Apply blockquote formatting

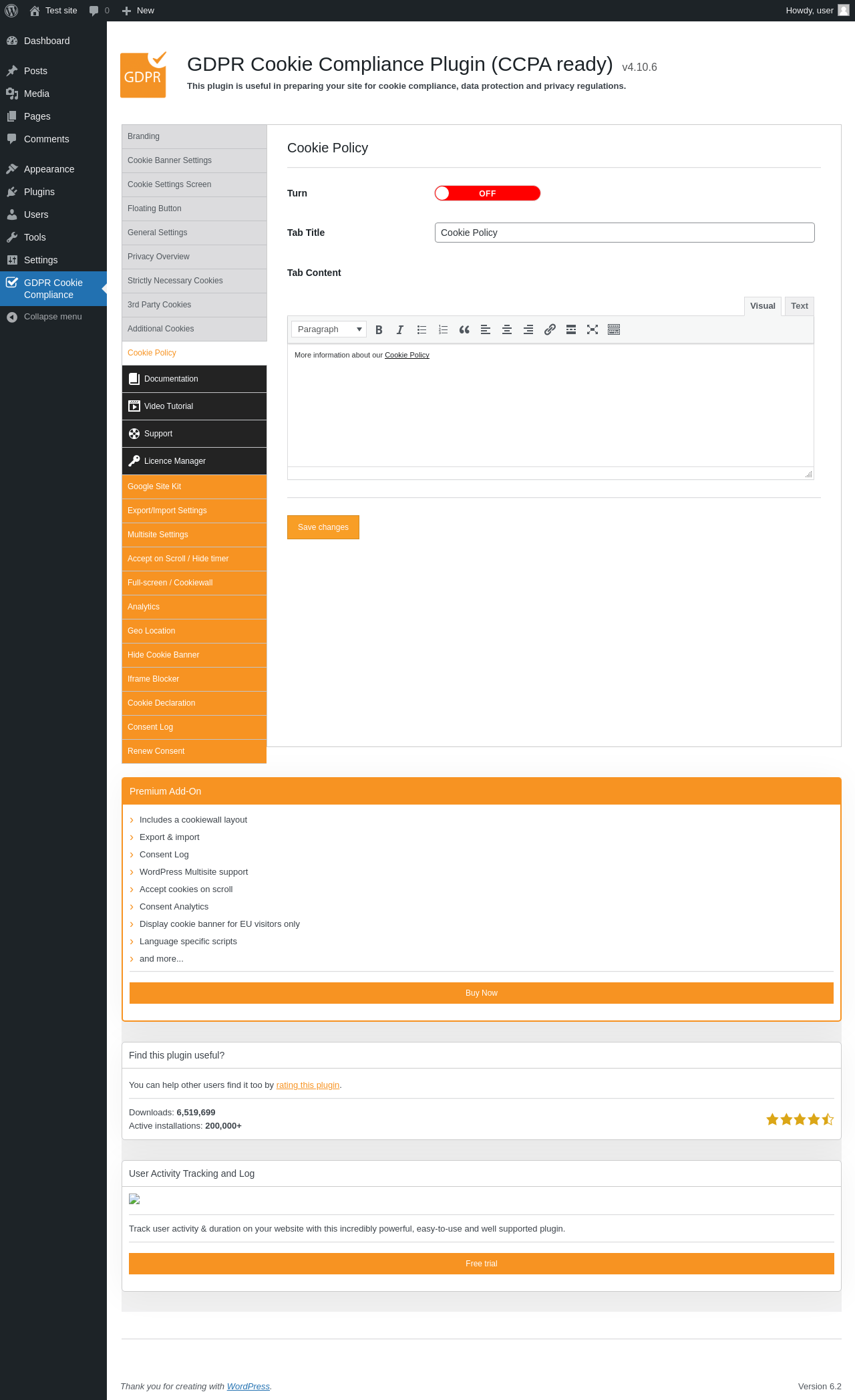464,329
